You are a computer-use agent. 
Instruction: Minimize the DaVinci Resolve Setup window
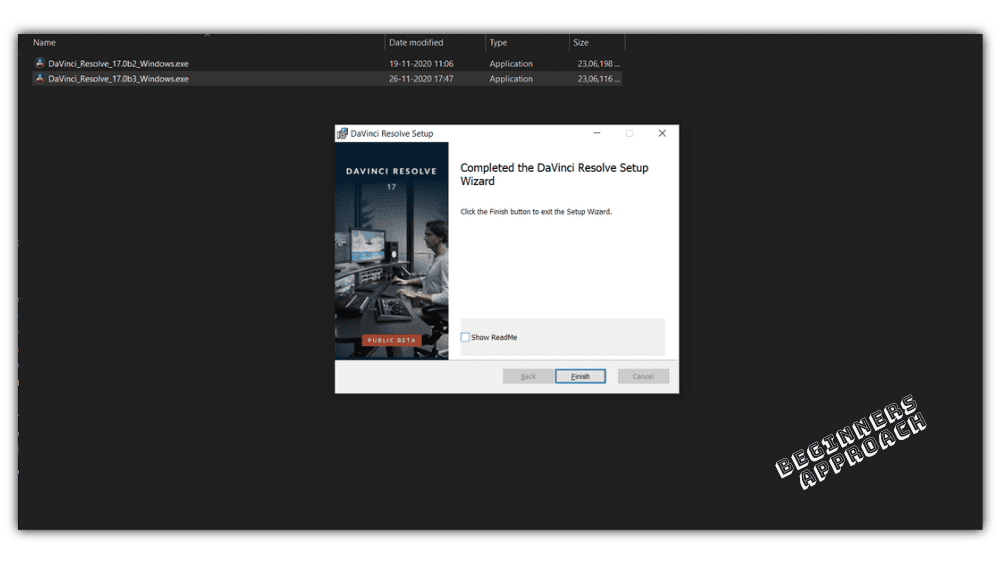pyautogui.click(x=597, y=133)
